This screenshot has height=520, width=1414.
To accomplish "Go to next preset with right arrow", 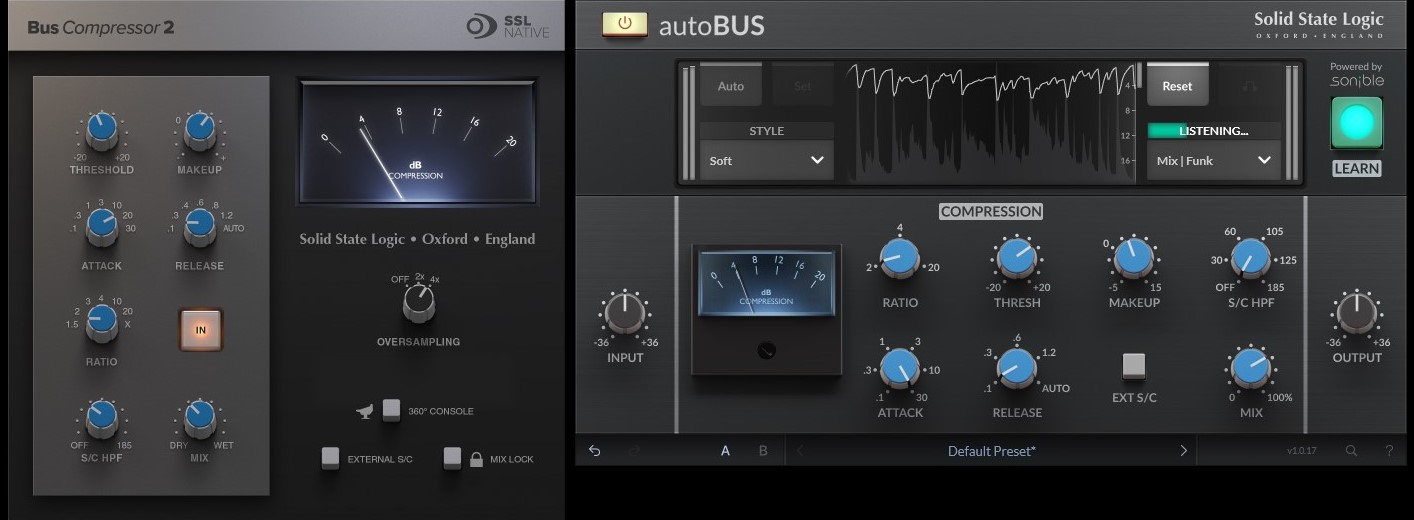I will (x=1183, y=451).
